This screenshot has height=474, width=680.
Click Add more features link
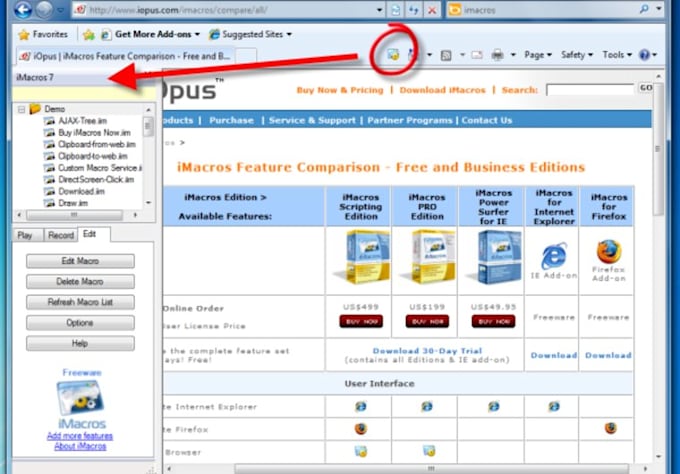coord(80,436)
